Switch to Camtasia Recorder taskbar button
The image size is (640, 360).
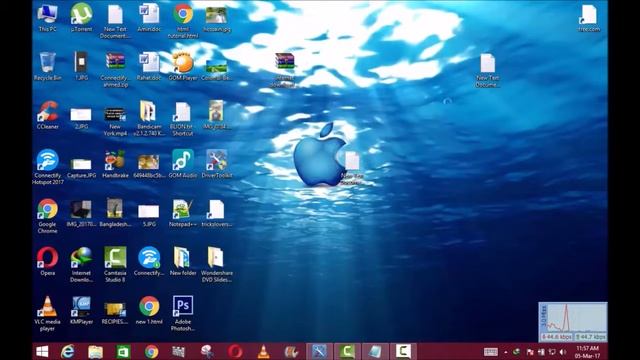pos(403,351)
